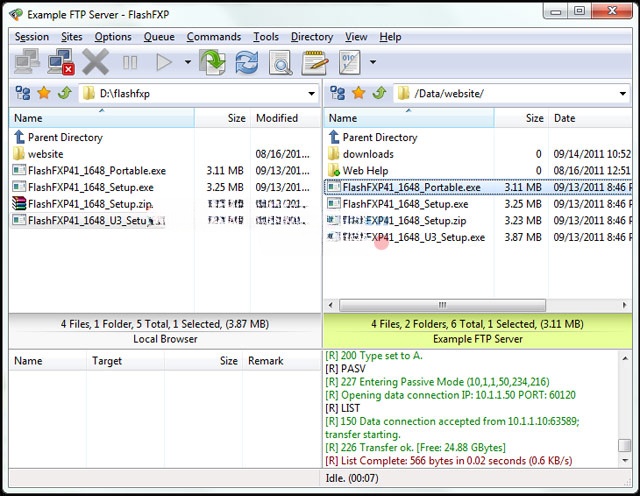Open the Sites menu

(x=71, y=37)
